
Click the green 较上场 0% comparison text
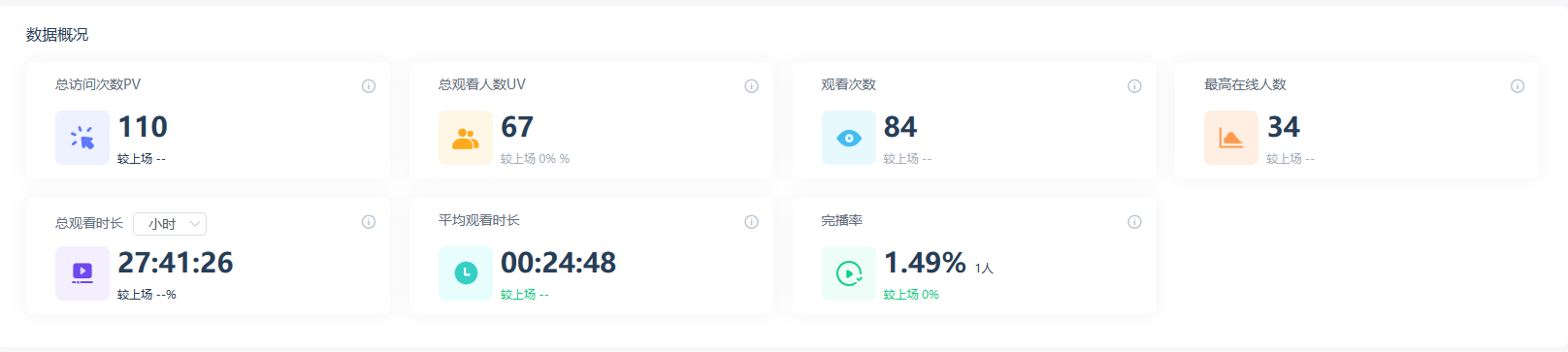point(911,295)
